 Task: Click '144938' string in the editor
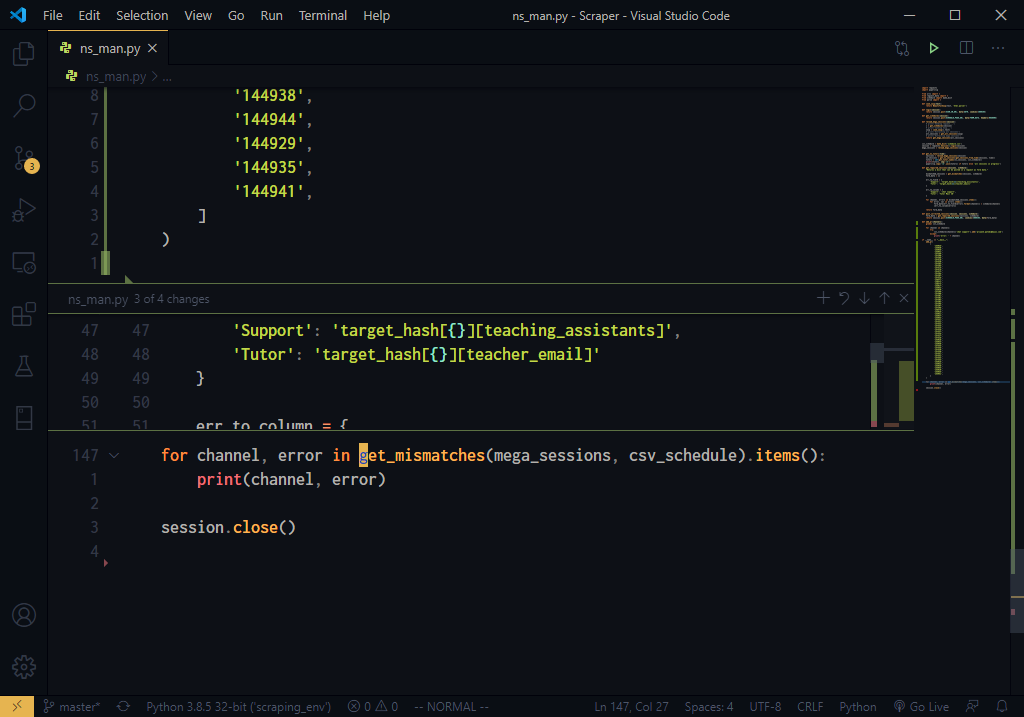(x=268, y=96)
